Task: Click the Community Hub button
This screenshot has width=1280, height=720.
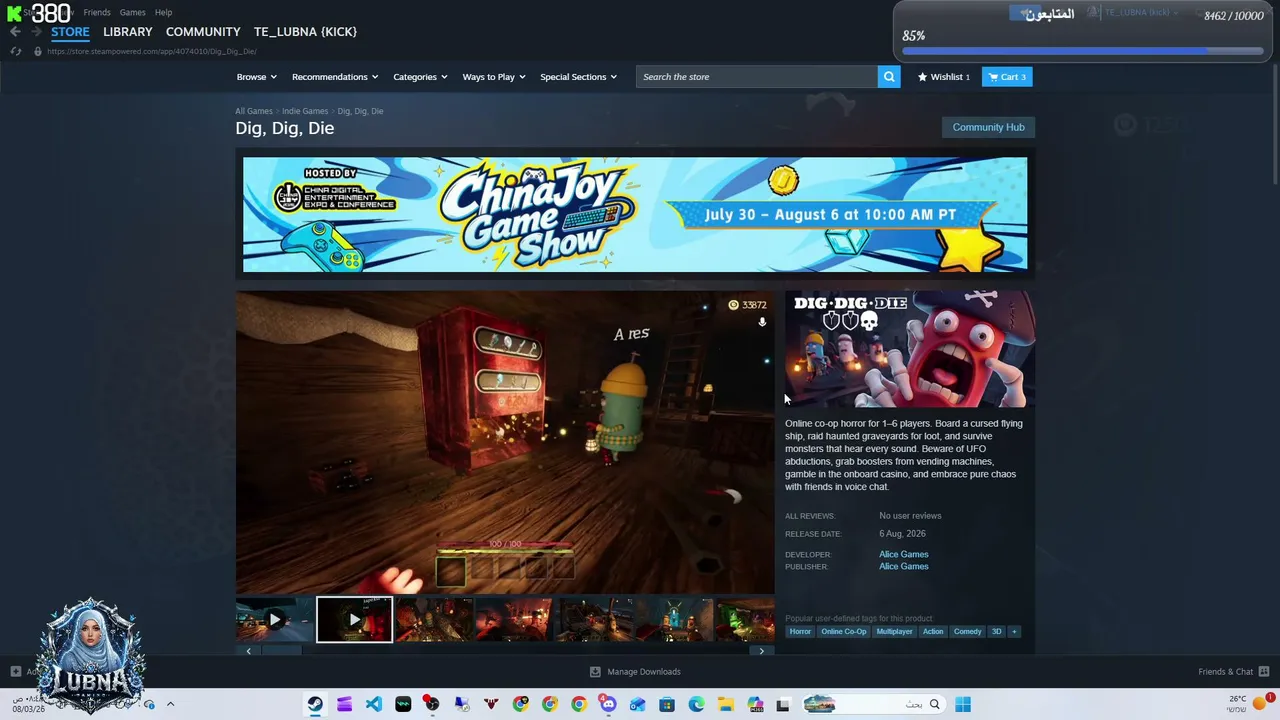Action: point(988,127)
